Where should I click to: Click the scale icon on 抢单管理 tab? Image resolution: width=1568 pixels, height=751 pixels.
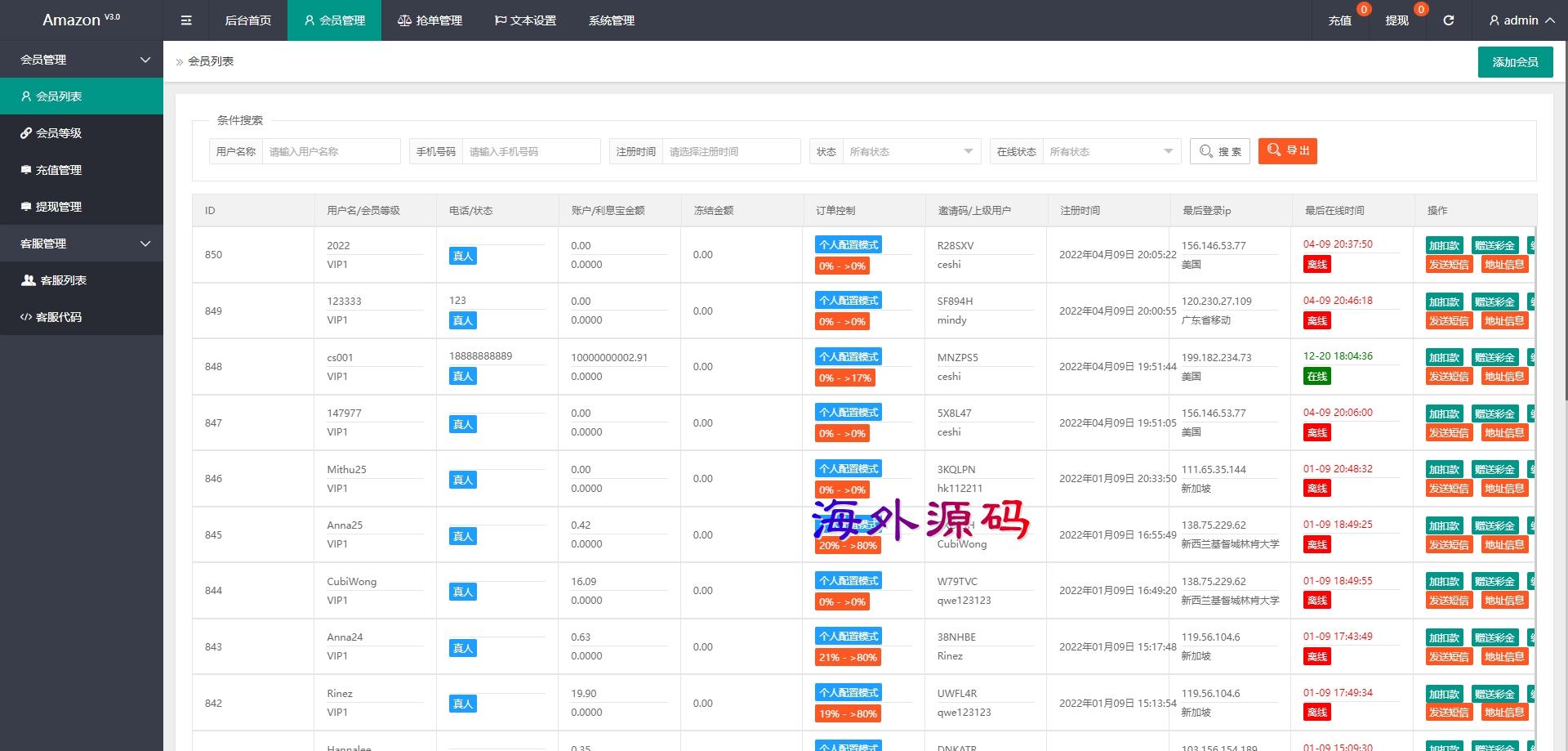pos(404,20)
